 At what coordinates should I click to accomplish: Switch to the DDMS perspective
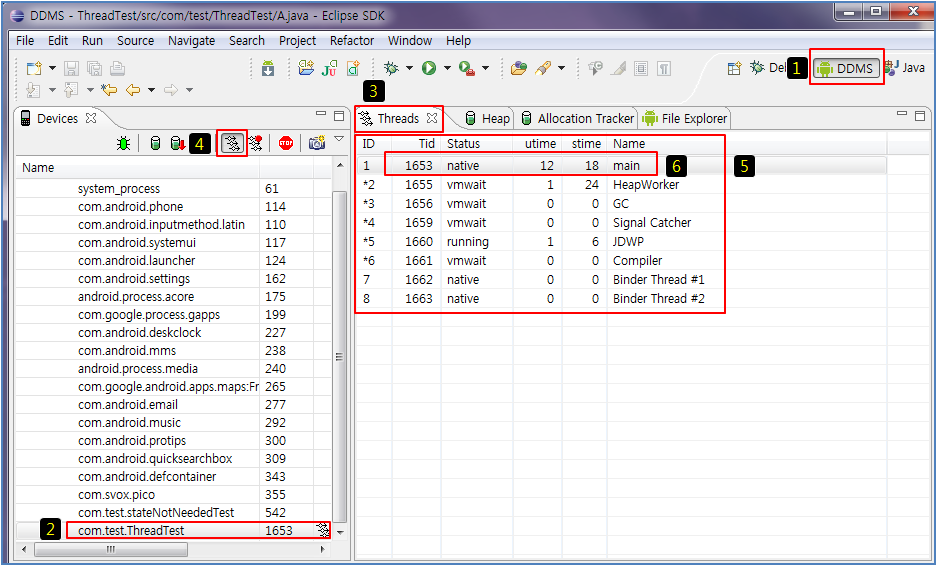(846, 68)
